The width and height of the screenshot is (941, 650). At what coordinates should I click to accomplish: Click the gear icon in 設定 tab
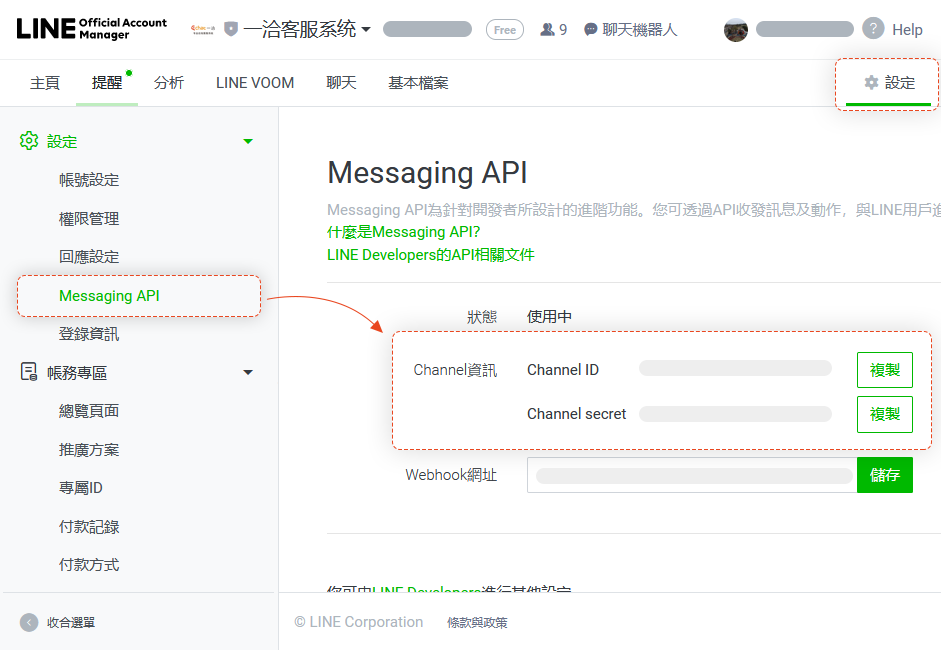(871, 83)
